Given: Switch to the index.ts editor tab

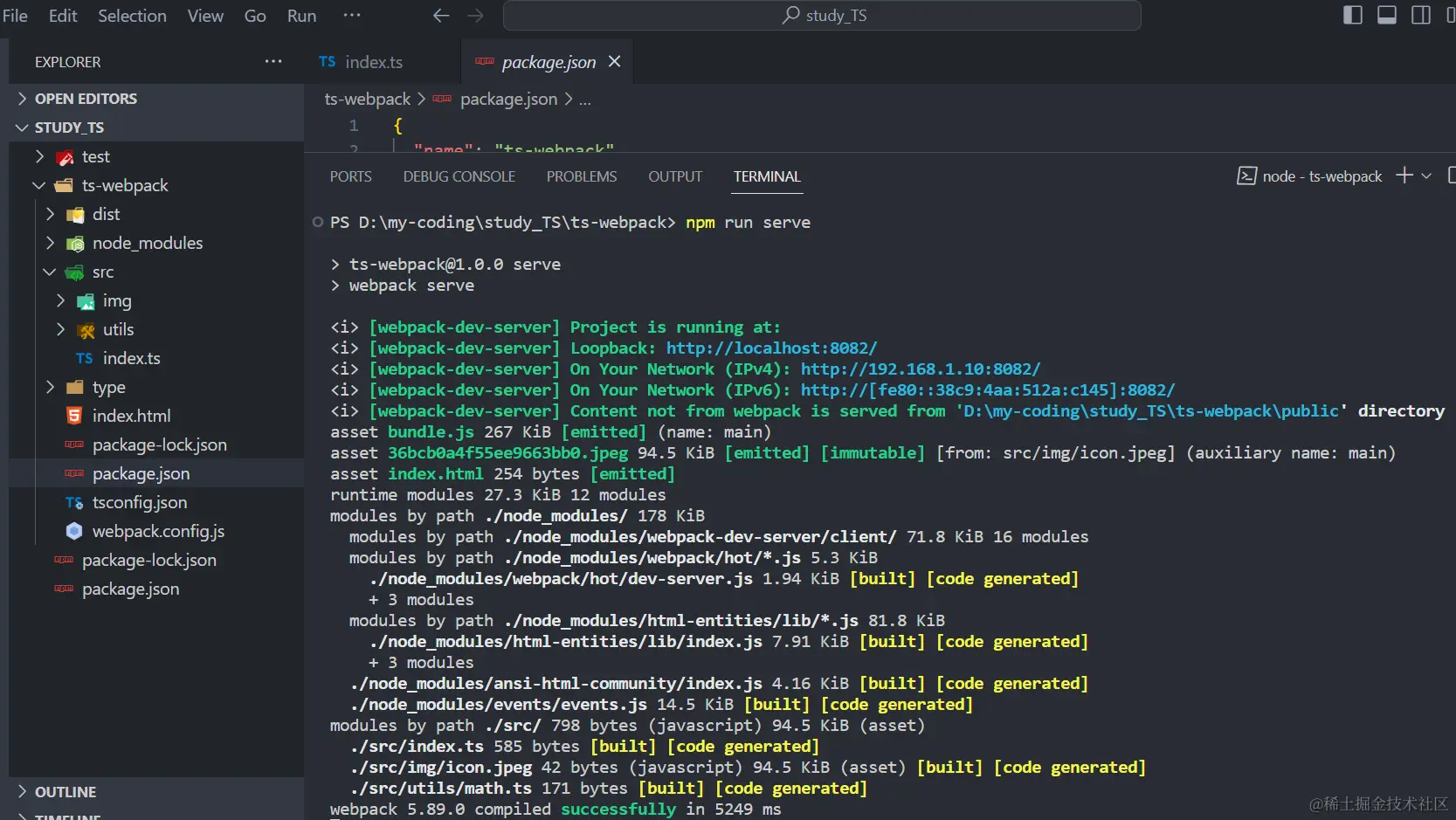Looking at the screenshot, I should [373, 61].
